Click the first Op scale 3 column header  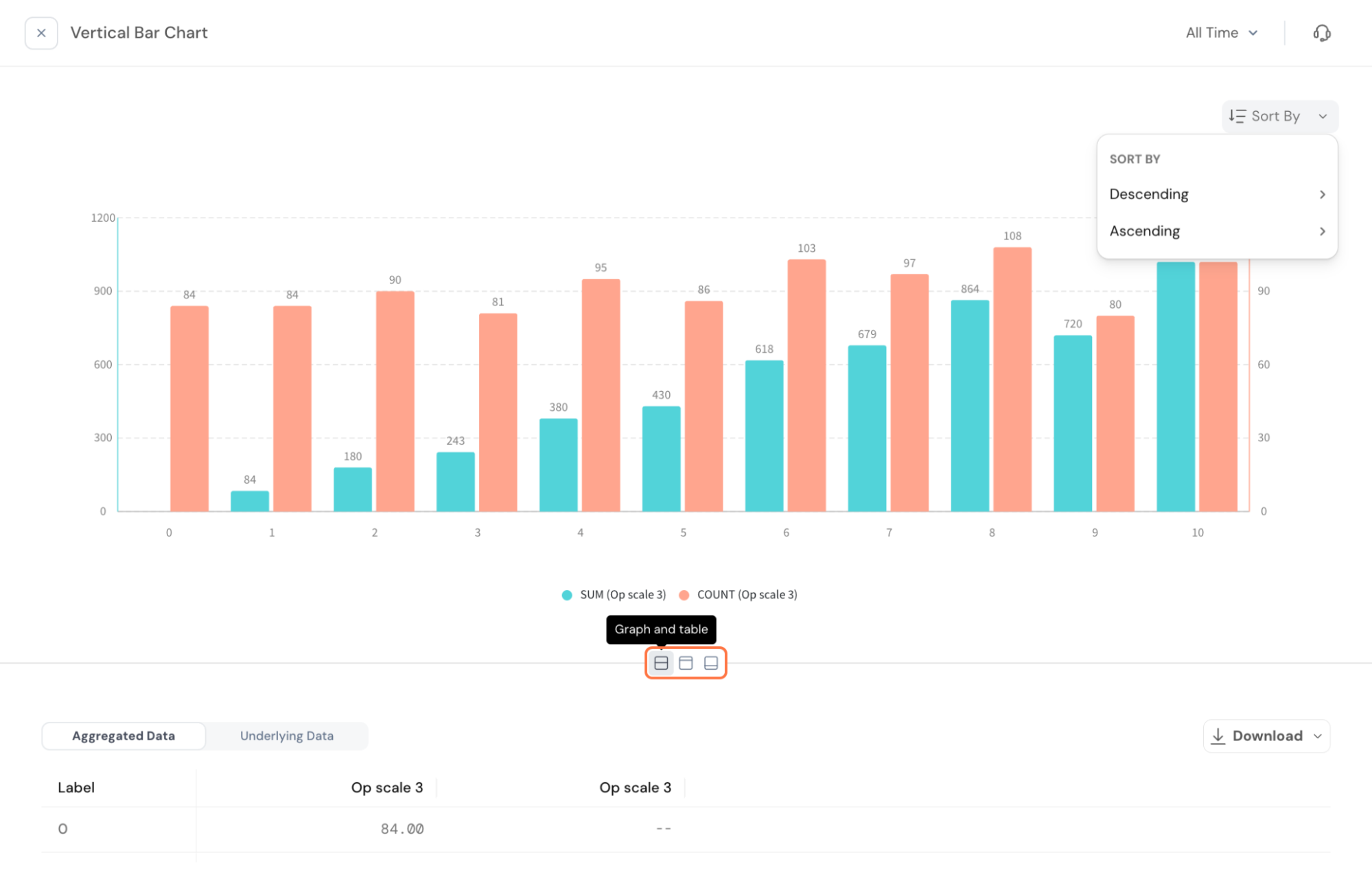(386, 788)
